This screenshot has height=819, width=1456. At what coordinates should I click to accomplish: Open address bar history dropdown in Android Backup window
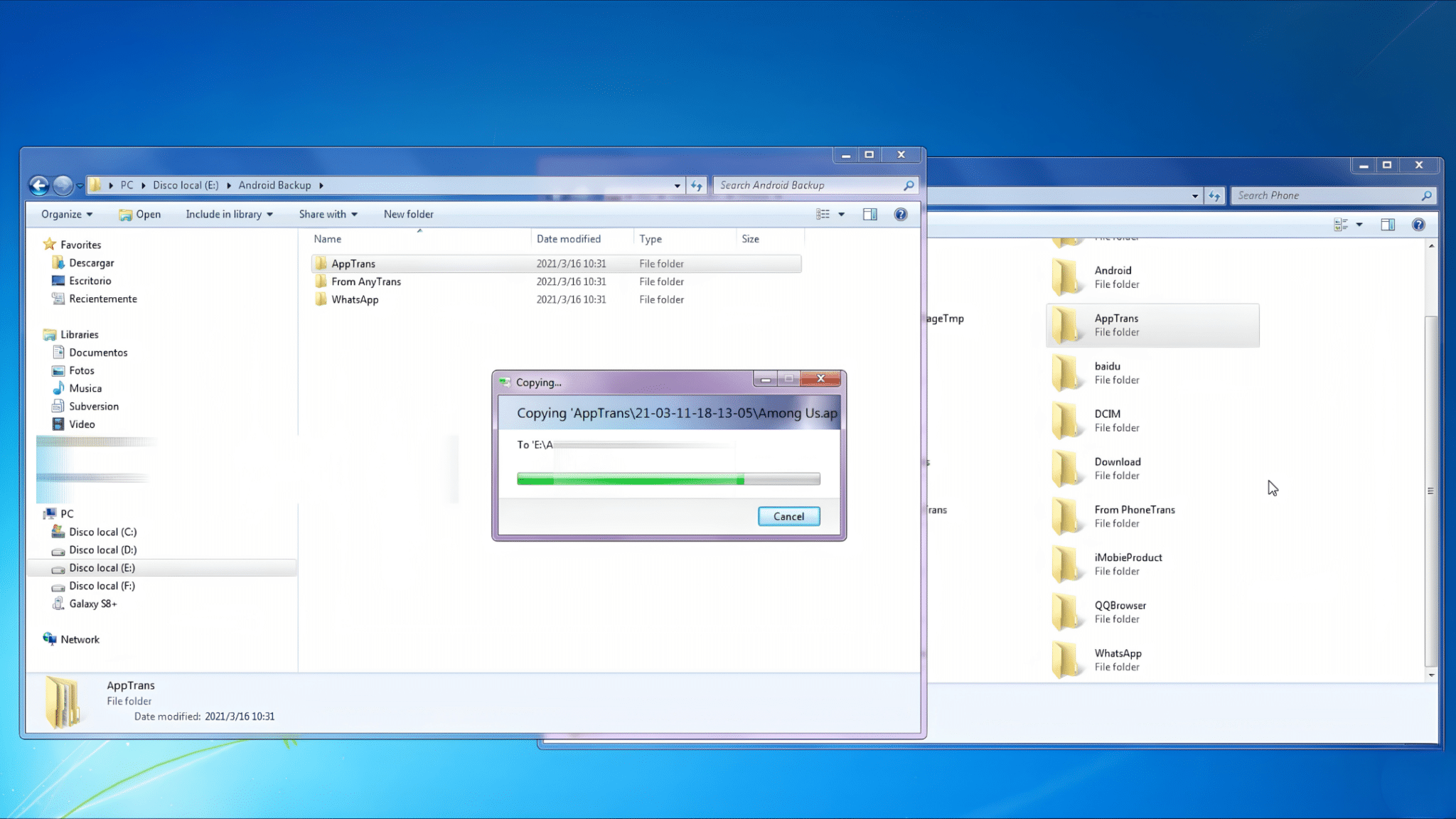(x=677, y=186)
